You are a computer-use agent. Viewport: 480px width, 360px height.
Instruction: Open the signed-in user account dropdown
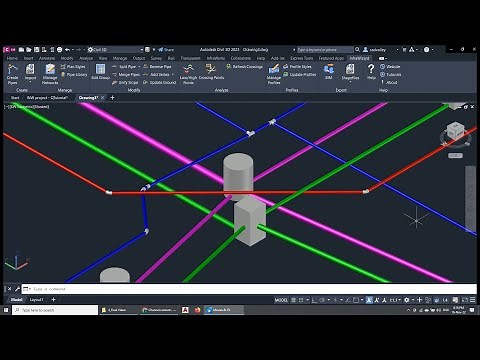click(380, 50)
